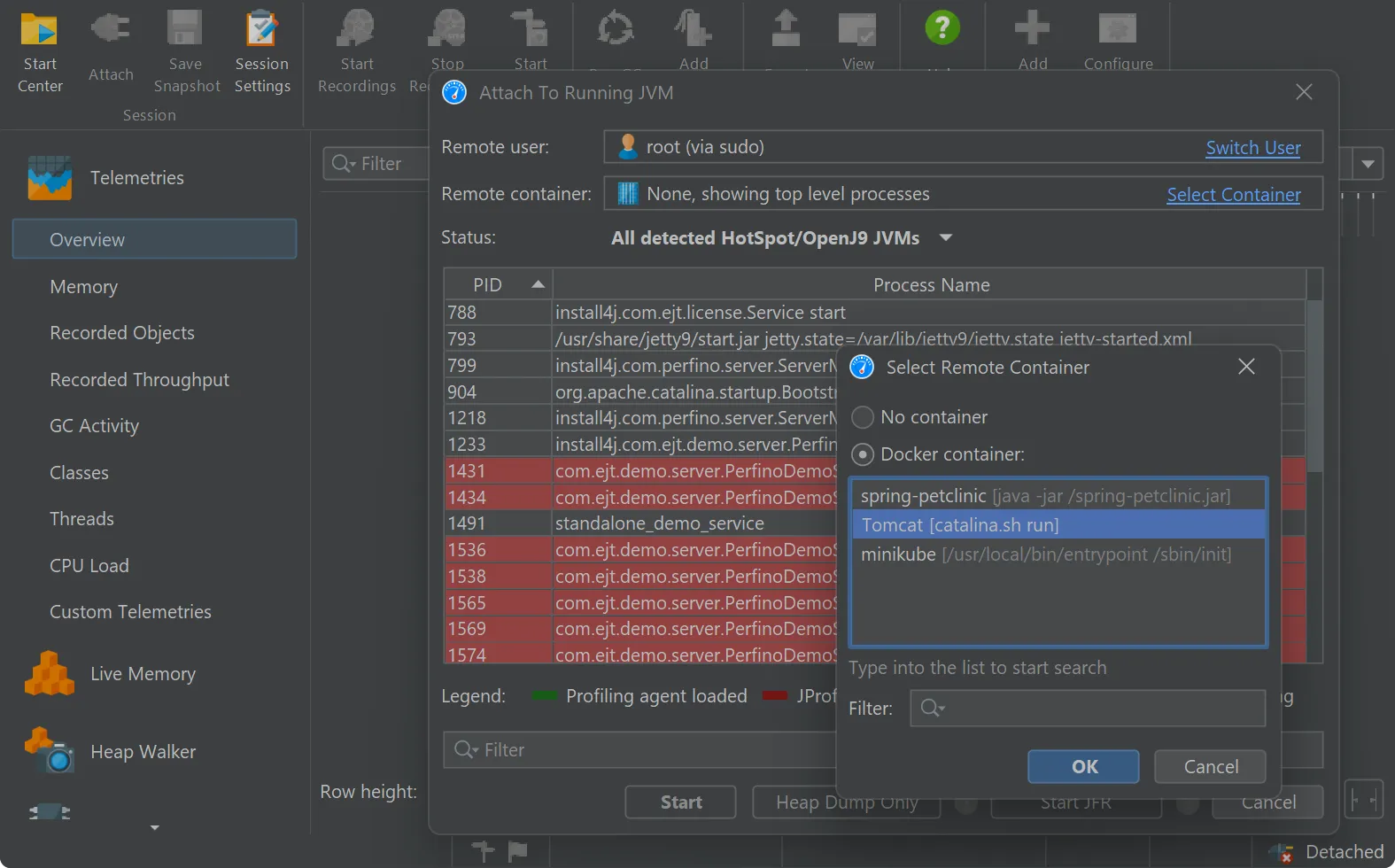Select the spring-petclinic container
Screen dimensions: 1395x868
(x=1058, y=496)
